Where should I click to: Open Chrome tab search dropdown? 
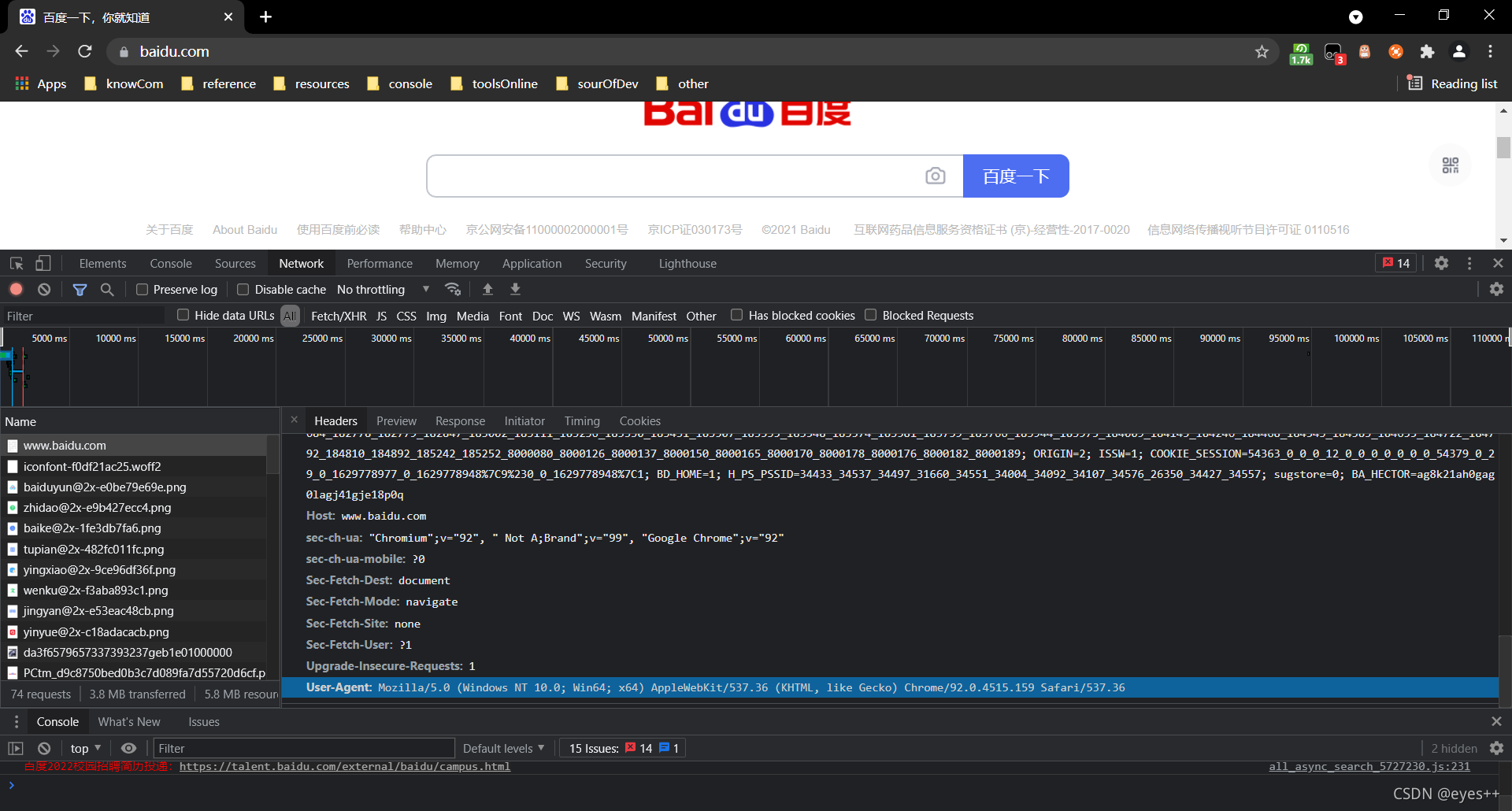[x=1355, y=17]
